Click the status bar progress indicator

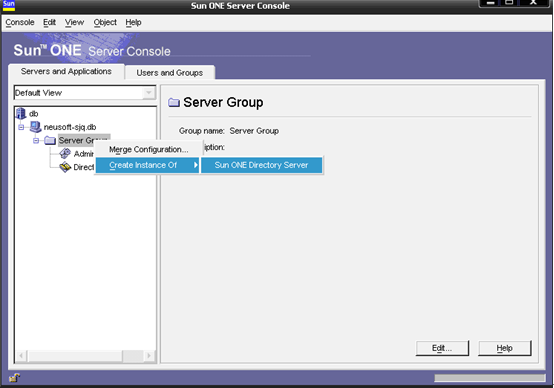[x=489, y=378]
